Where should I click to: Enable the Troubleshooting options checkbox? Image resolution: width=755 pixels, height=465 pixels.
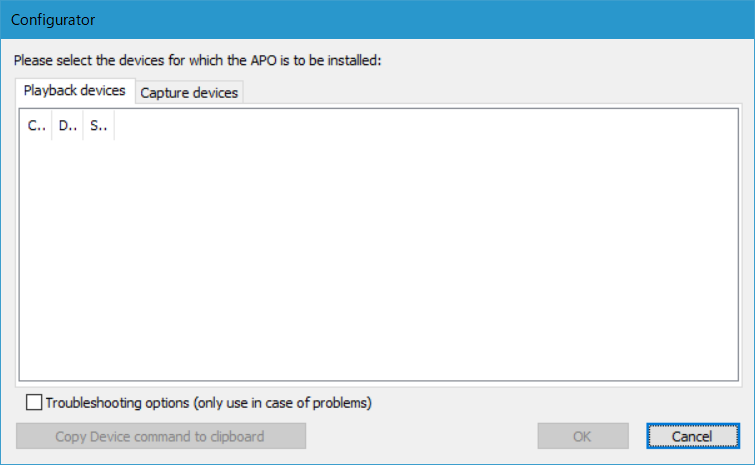click(x=35, y=403)
